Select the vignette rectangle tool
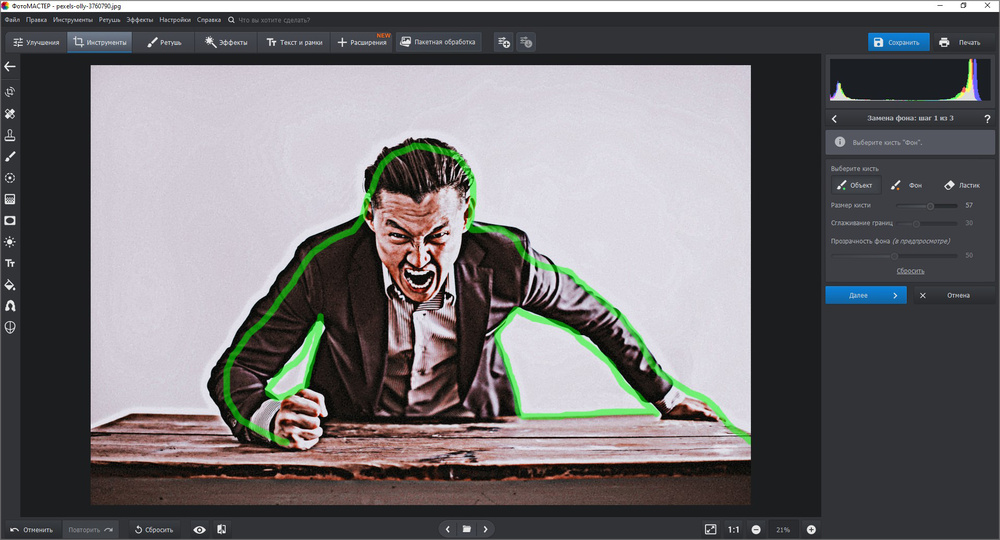 pyautogui.click(x=10, y=220)
